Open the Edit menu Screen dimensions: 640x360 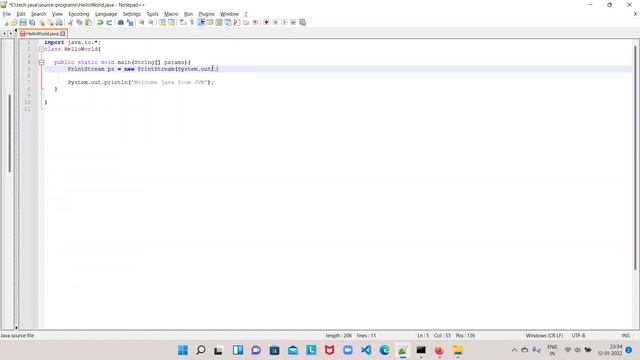[20, 14]
